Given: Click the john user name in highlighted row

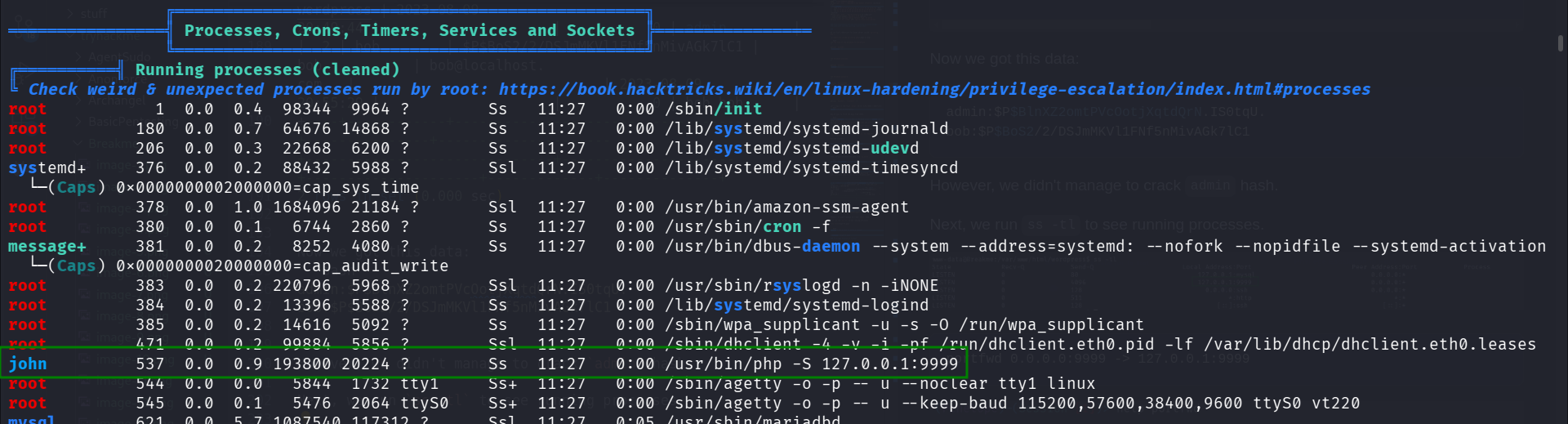Looking at the screenshot, I should 28,364.
